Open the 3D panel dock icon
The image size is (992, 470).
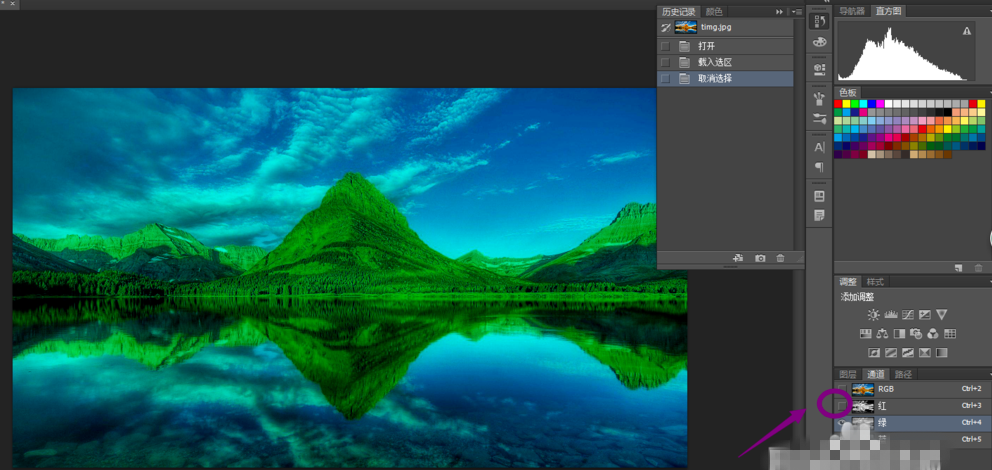820,68
